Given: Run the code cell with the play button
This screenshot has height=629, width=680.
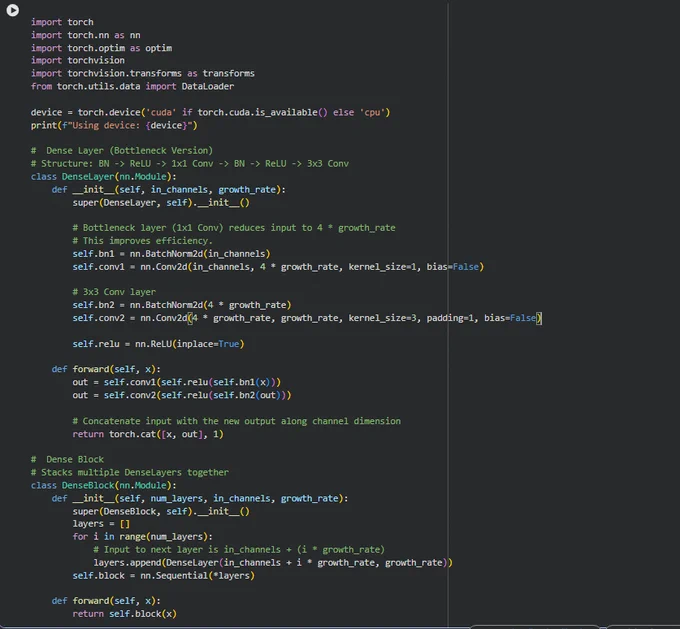Looking at the screenshot, I should pos(13,10).
